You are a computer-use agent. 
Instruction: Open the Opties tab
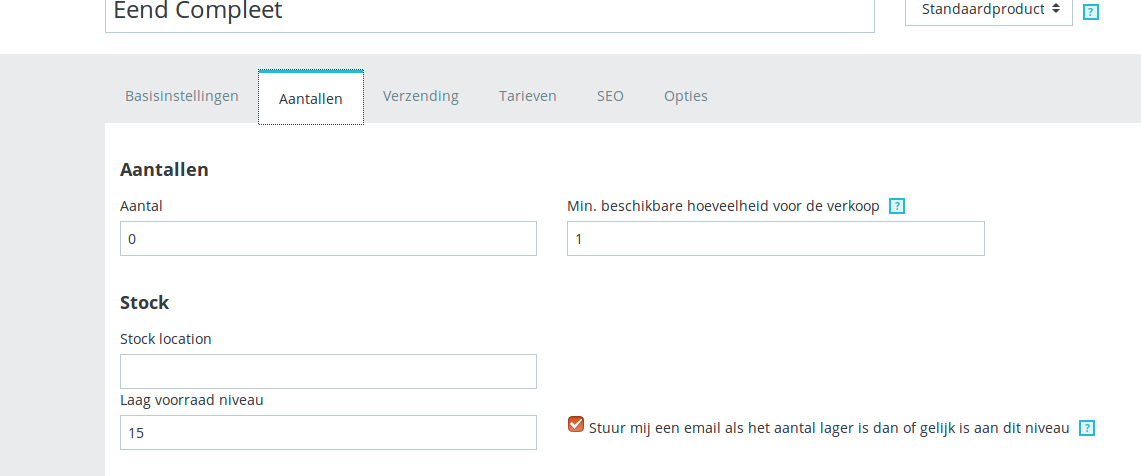pos(686,96)
